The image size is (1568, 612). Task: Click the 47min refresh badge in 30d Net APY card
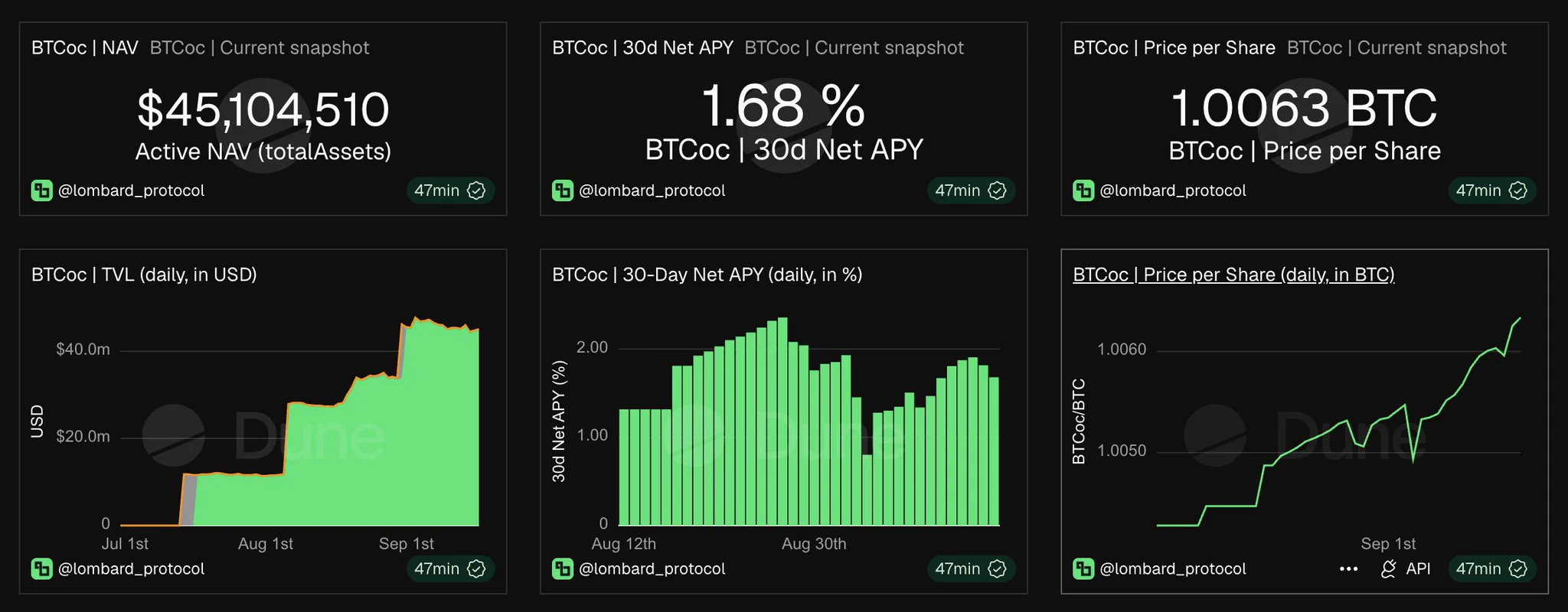click(971, 190)
